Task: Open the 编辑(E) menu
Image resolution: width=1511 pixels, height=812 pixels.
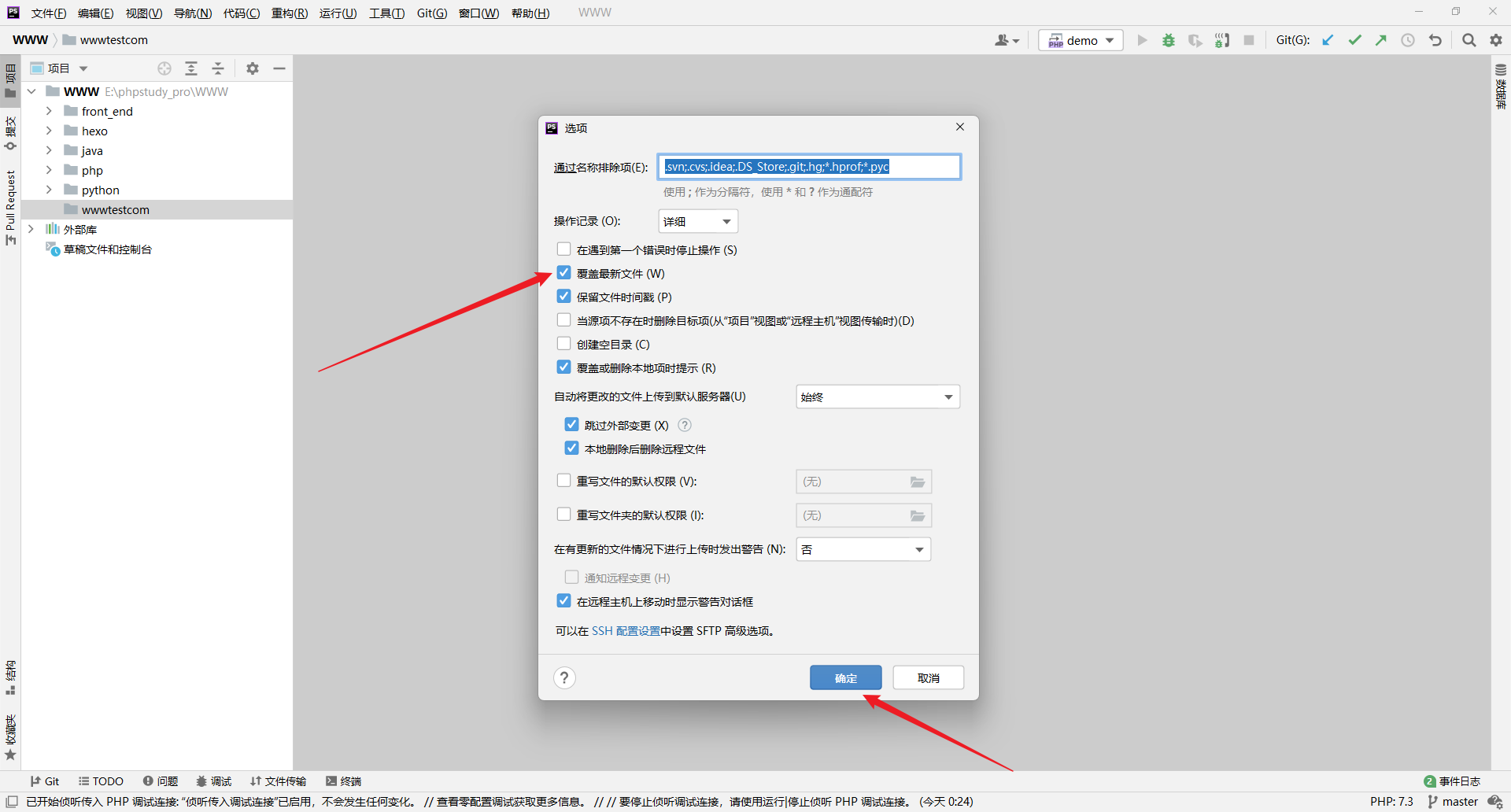Action: point(95,13)
